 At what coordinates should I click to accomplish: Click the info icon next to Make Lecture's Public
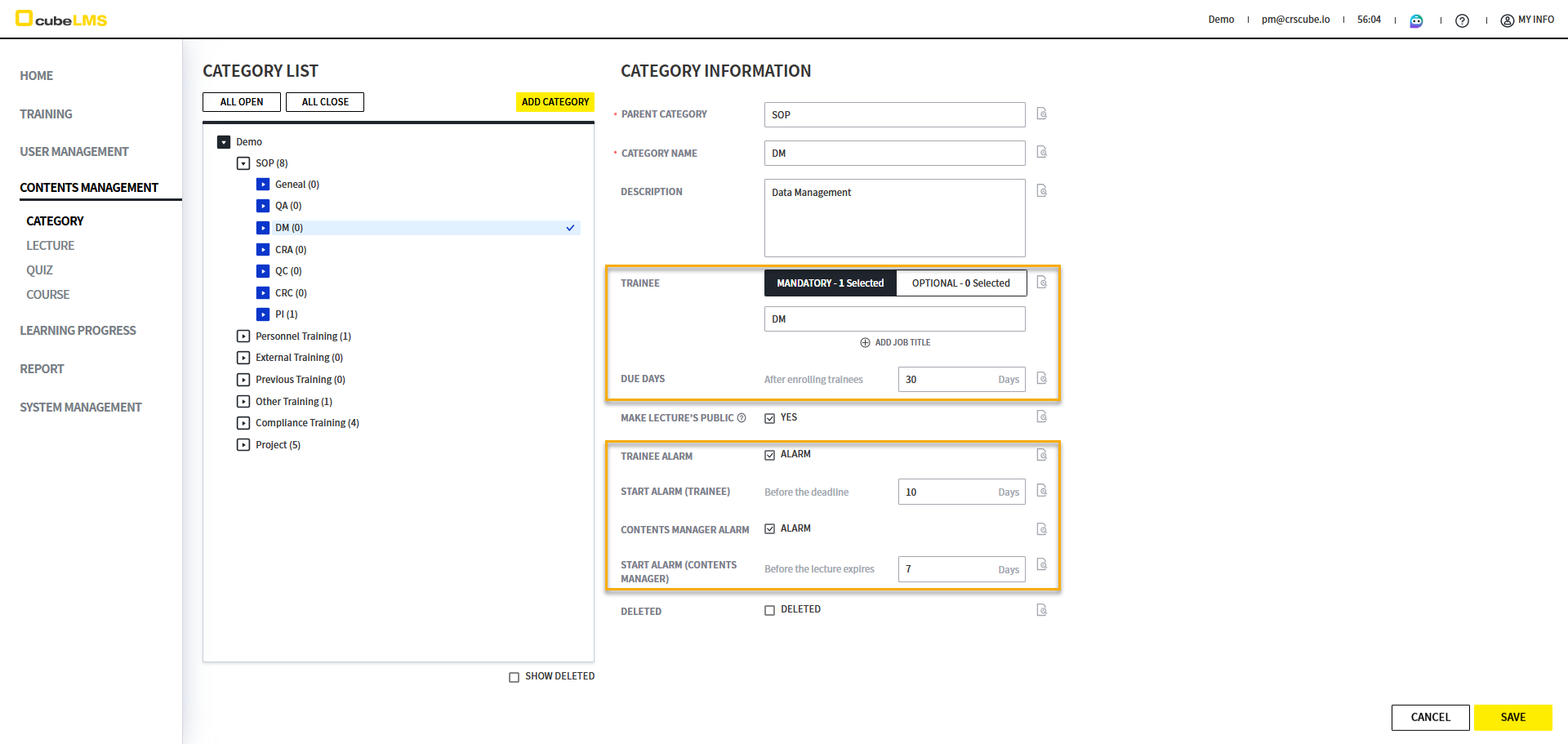pos(742,418)
